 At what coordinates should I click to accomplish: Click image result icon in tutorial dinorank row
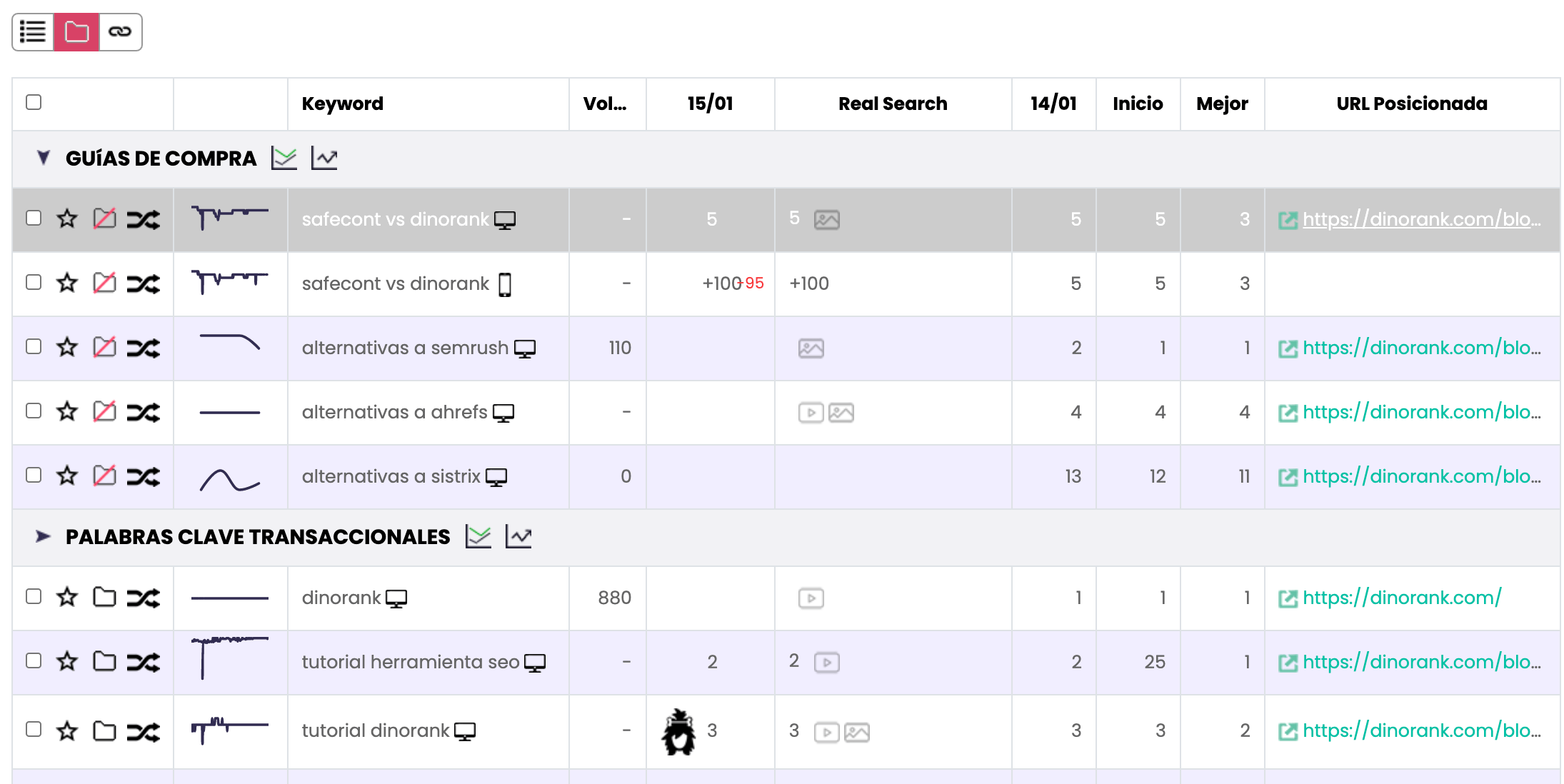click(x=857, y=733)
